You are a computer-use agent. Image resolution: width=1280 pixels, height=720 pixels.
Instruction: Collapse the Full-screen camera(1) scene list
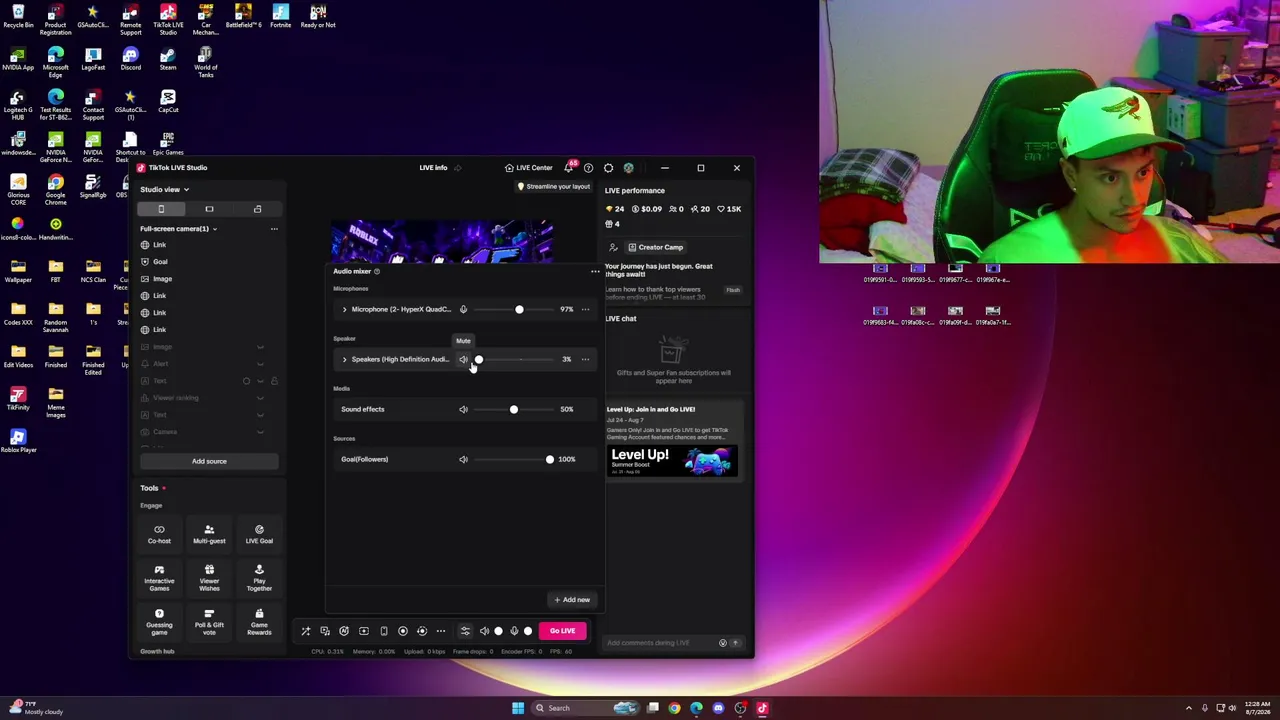pos(214,229)
